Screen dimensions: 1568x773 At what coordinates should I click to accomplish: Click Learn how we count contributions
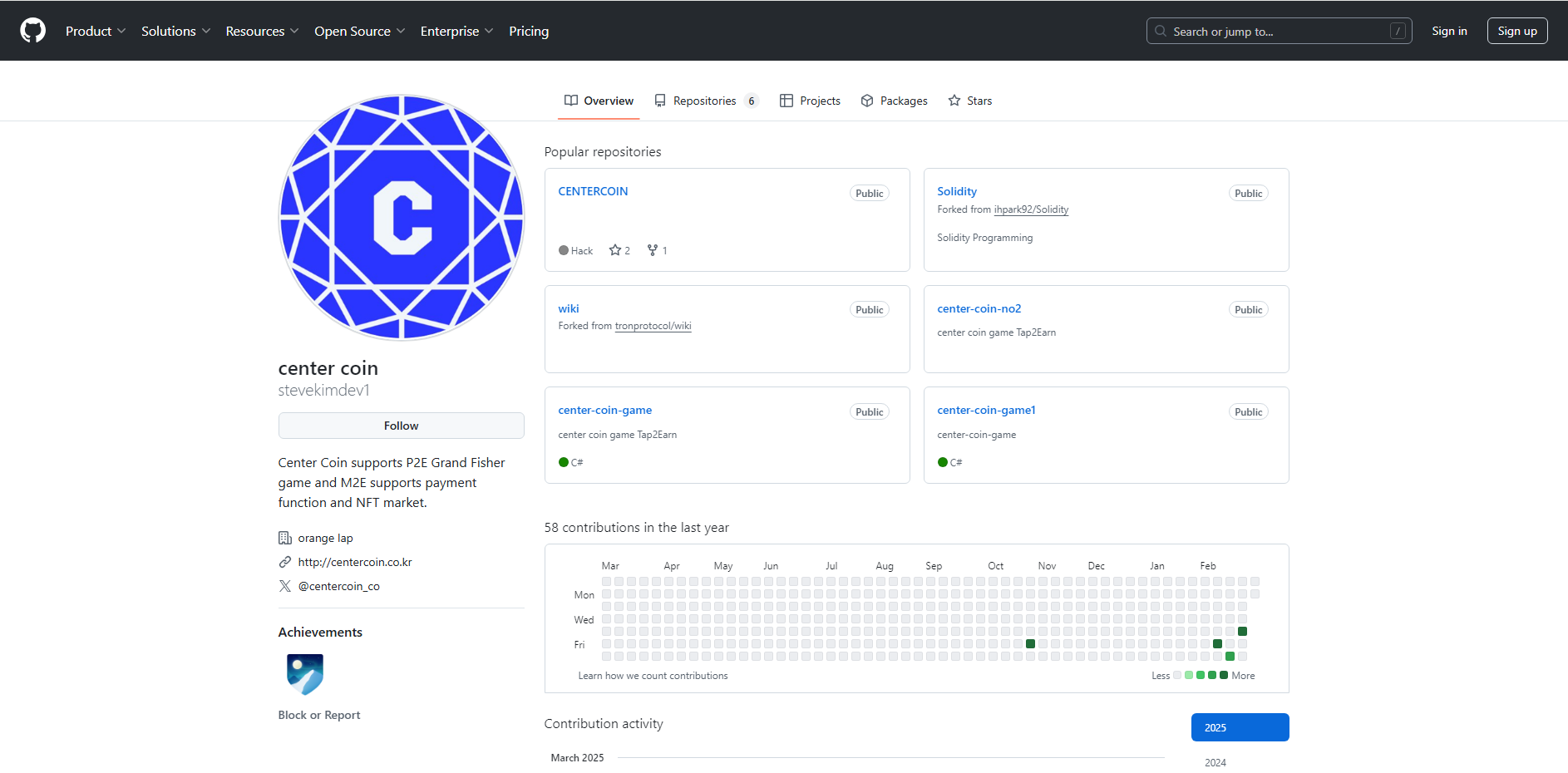(x=653, y=676)
